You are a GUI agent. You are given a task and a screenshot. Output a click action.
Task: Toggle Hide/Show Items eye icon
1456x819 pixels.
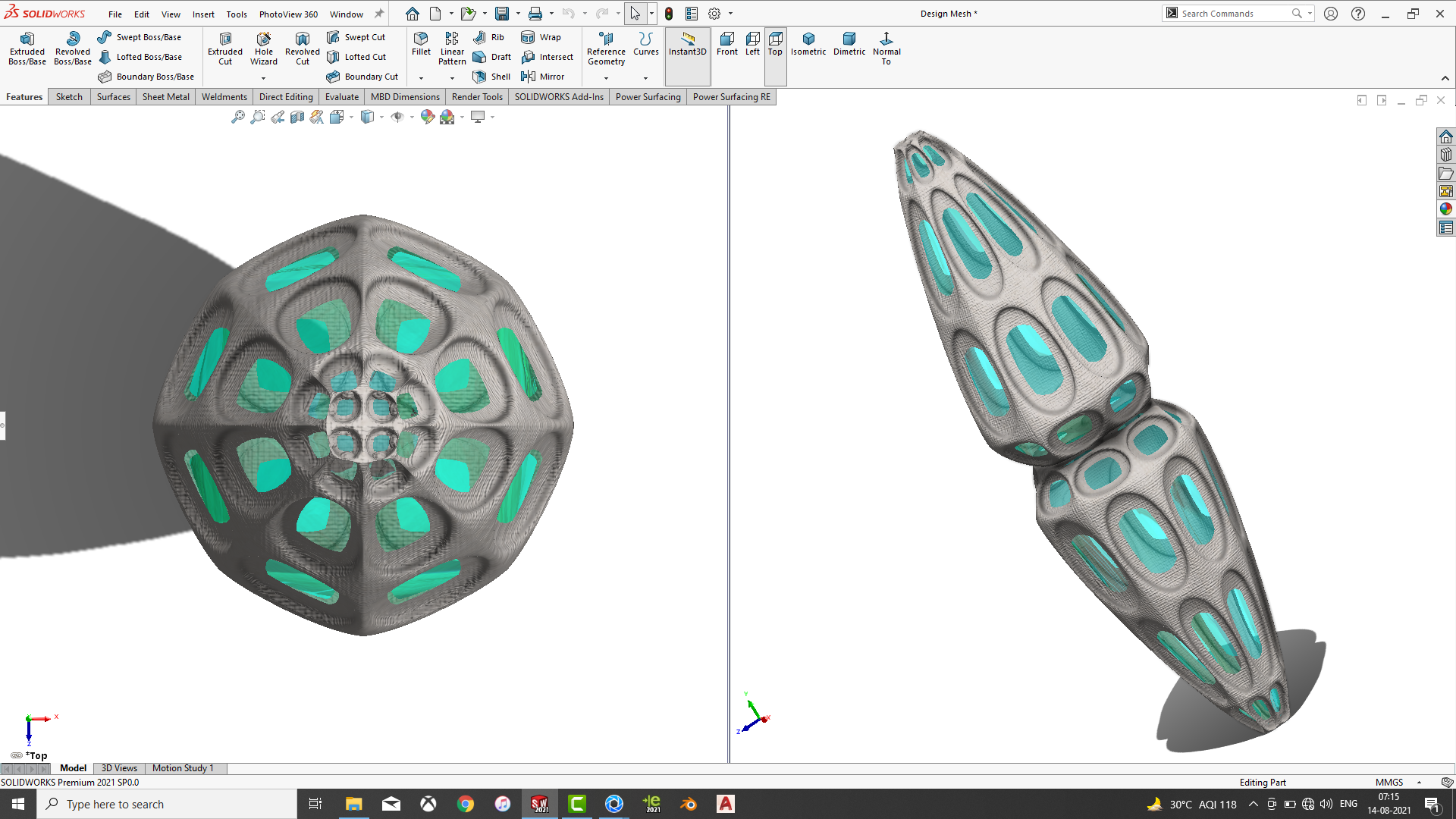tap(397, 117)
